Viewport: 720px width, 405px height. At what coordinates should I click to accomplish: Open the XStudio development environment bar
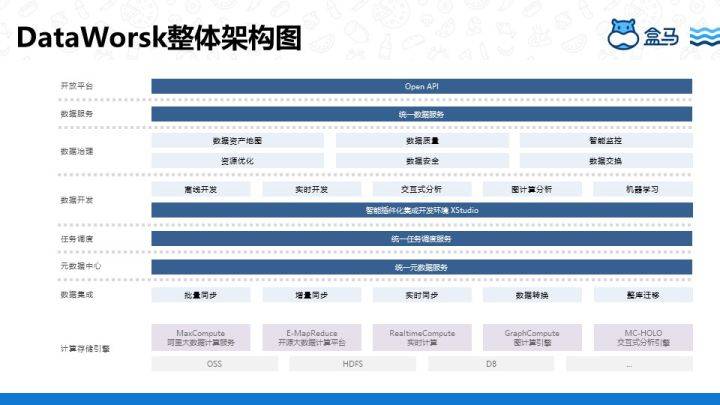[421, 210]
